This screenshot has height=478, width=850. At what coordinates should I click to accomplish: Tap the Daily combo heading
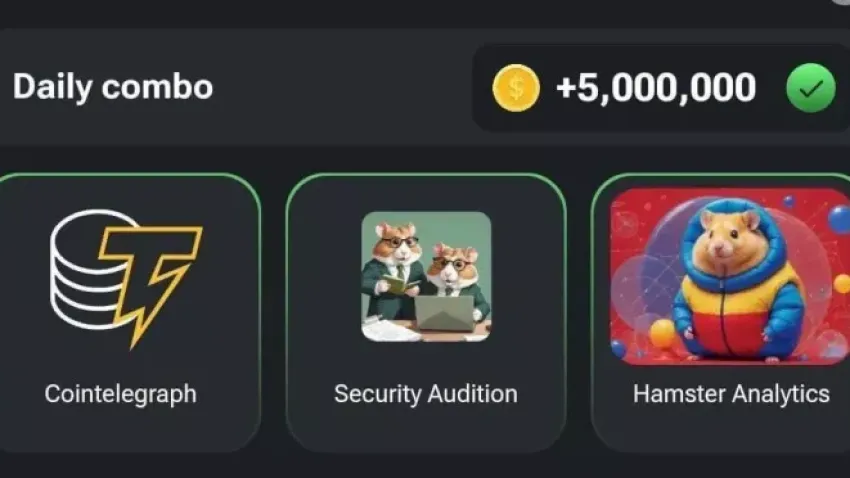point(113,87)
